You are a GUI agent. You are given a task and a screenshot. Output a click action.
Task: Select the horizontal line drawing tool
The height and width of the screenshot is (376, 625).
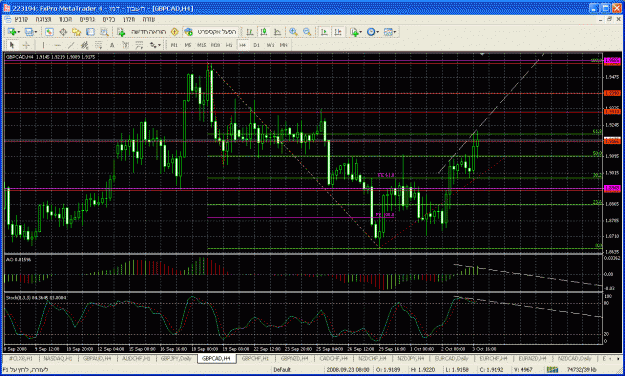(x=57, y=45)
